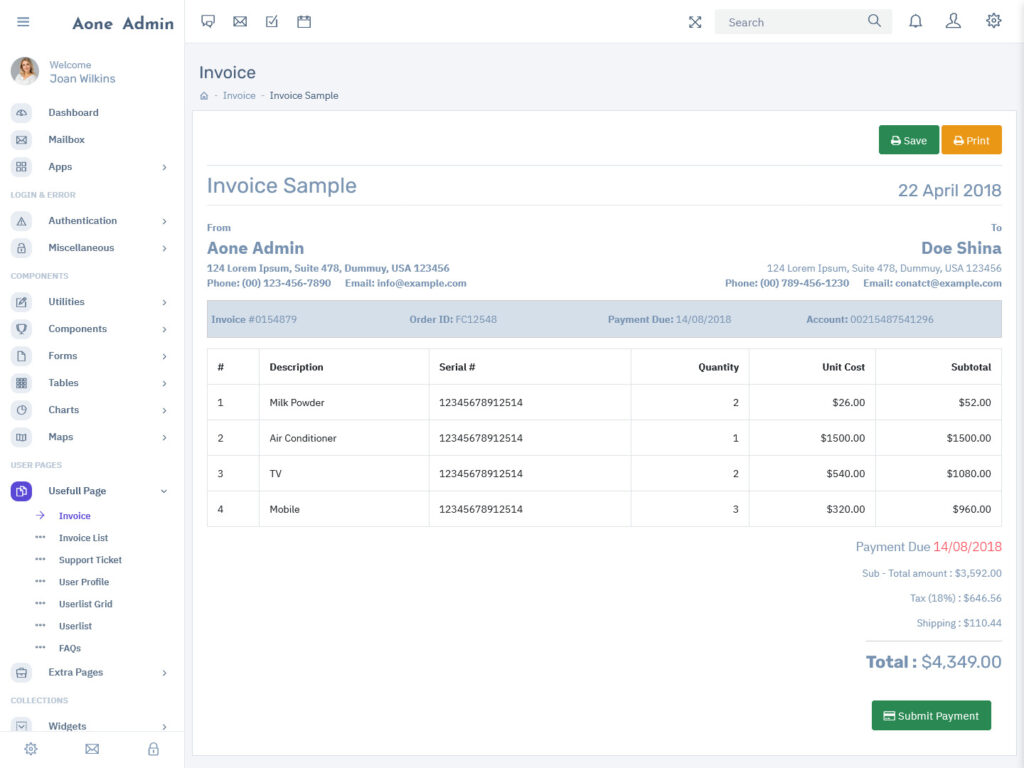This screenshot has height=768, width=1024.
Task: Click the Charts pie icon
Action: 22,410
